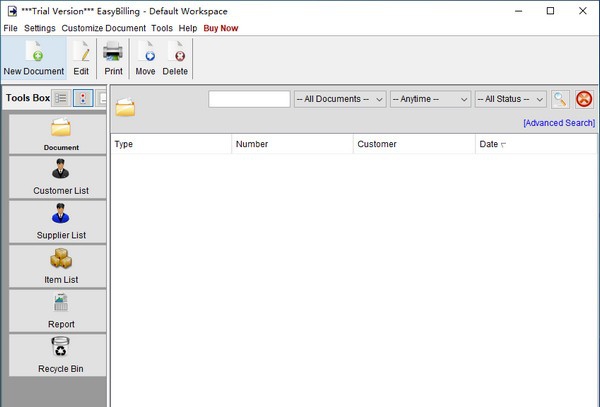Focus the document search text field

point(249,99)
